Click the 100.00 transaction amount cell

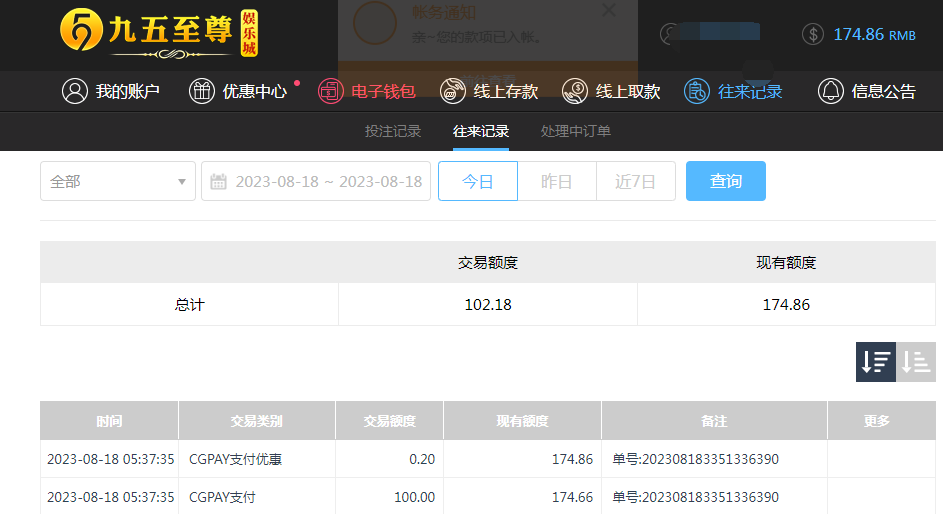point(390,497)
